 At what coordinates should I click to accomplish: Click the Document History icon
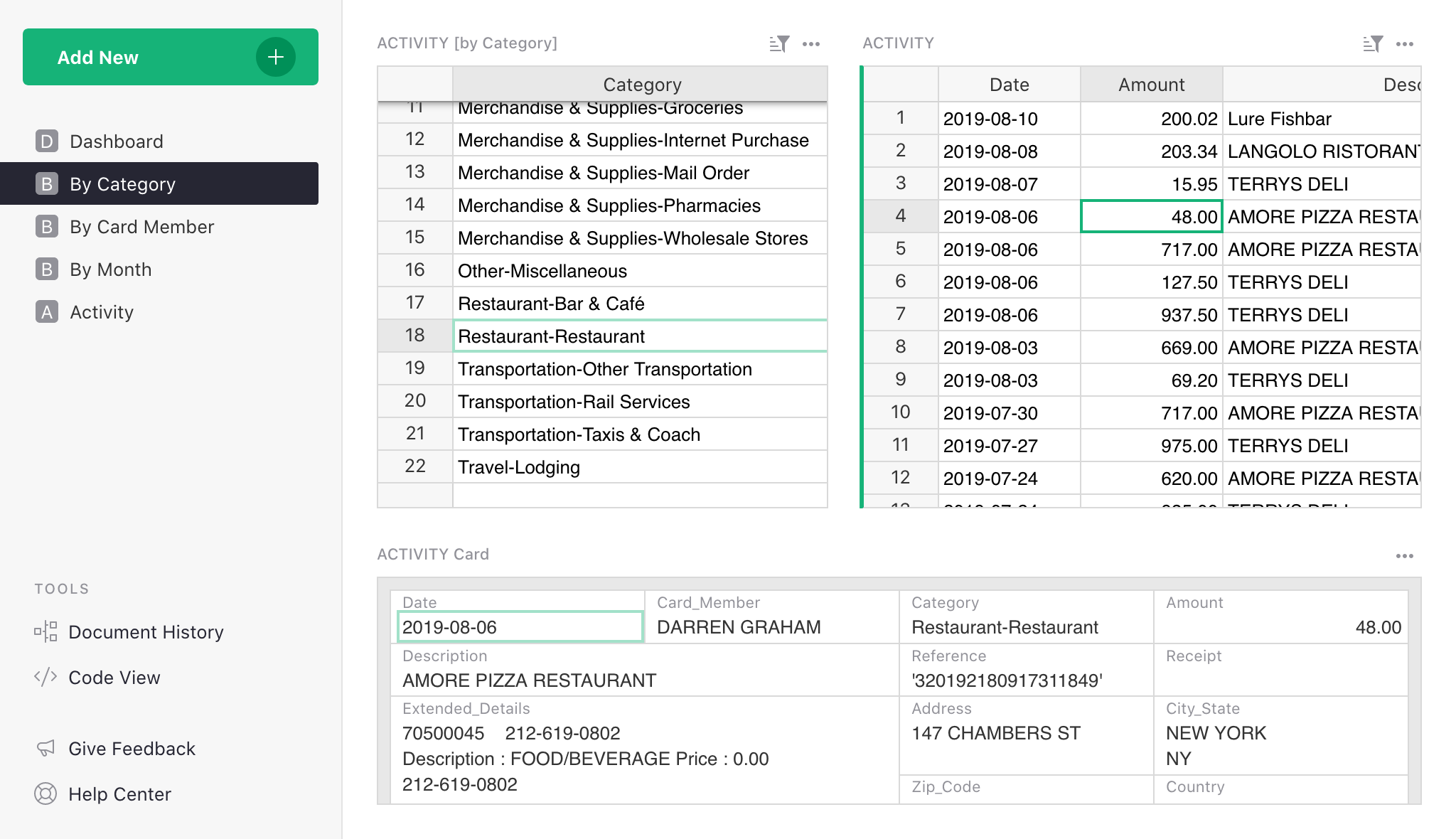coord(45,631)
